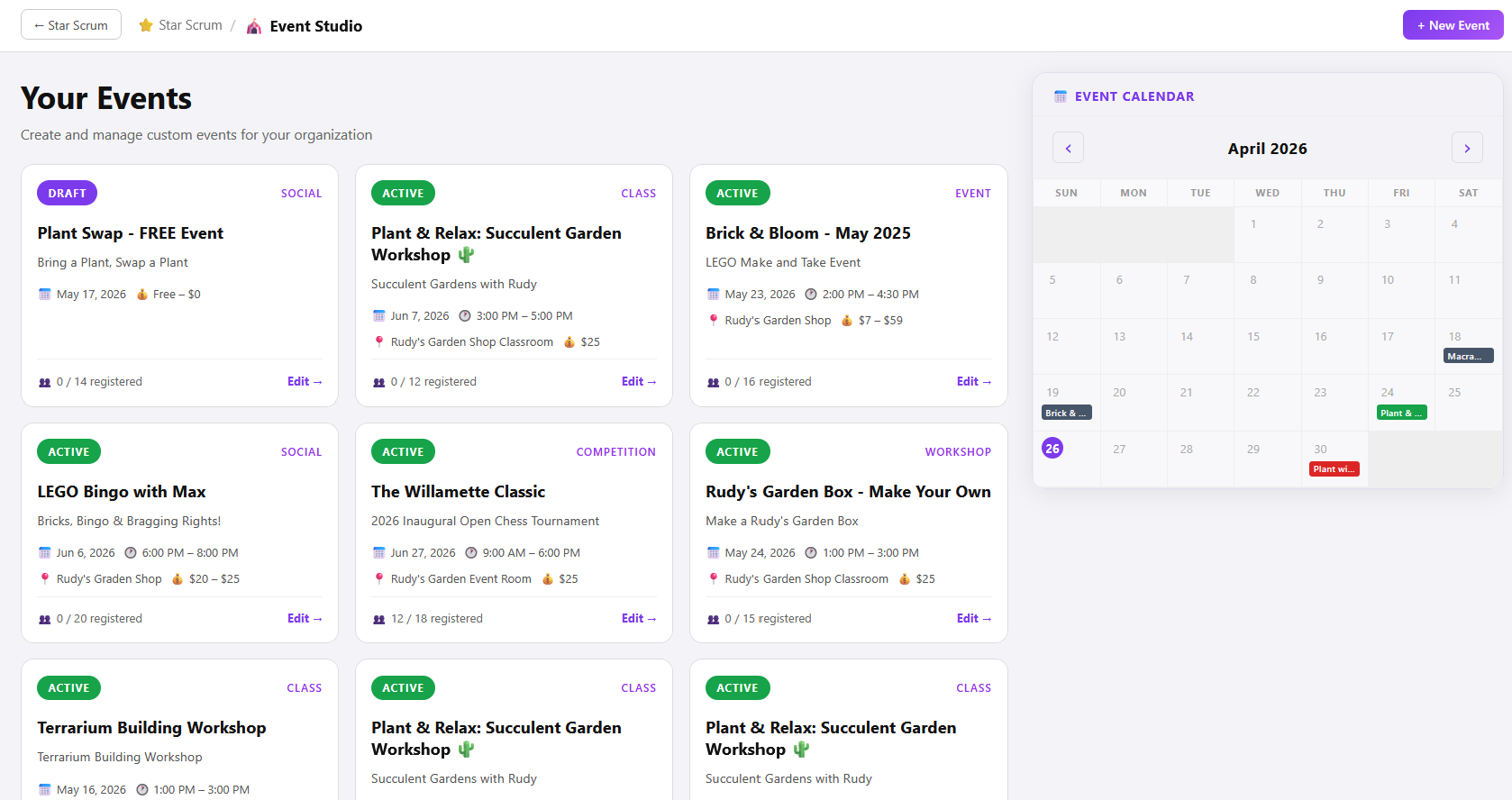Click the ACTIVE badge on The Willamette Classic
The image size is (1512, 800).
tap(403, 451)
